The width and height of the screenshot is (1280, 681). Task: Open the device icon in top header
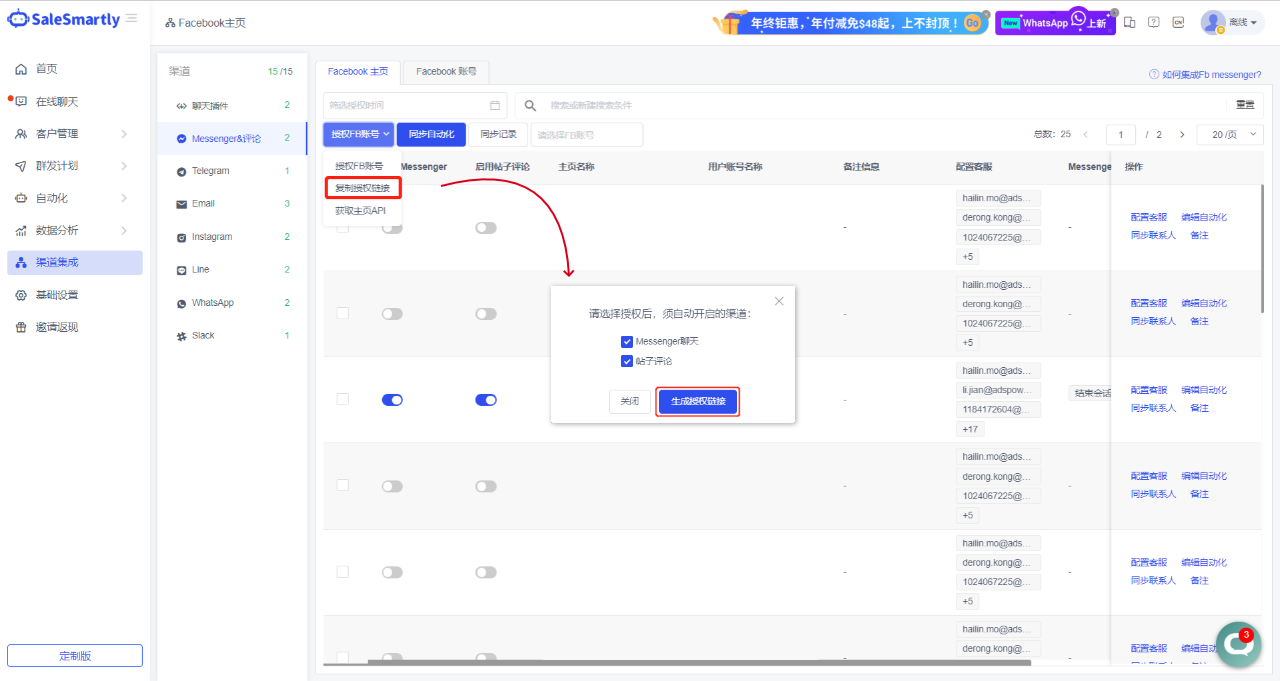coord(1130,22)
